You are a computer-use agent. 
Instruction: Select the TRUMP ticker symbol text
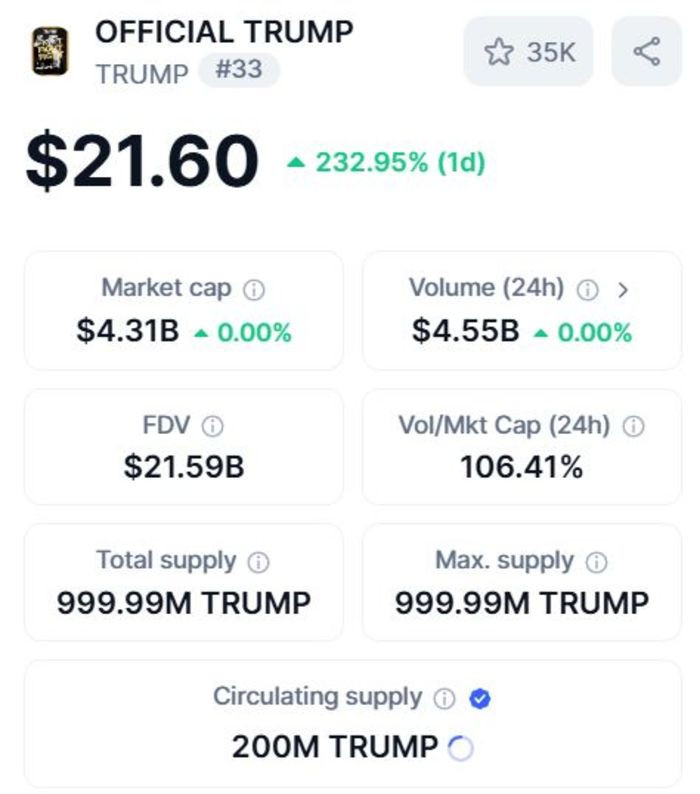tap(142, 74)
